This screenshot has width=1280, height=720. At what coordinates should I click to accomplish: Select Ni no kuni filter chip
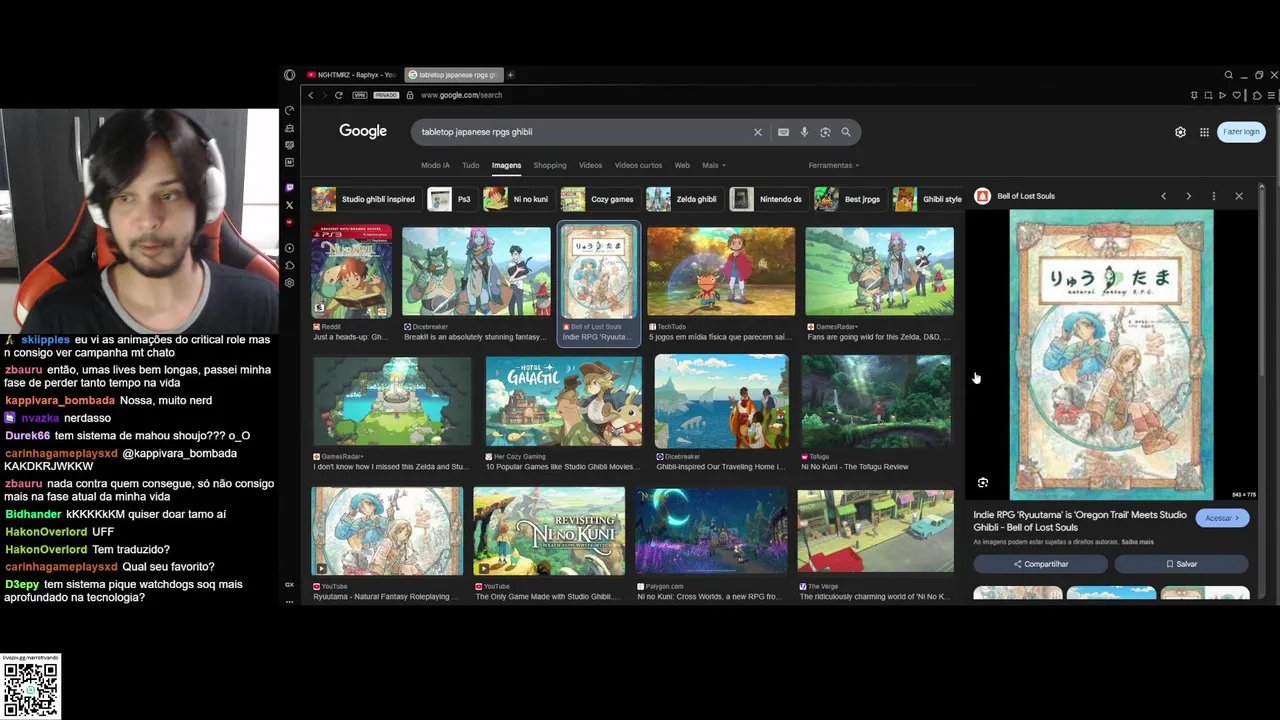(518, 199)
